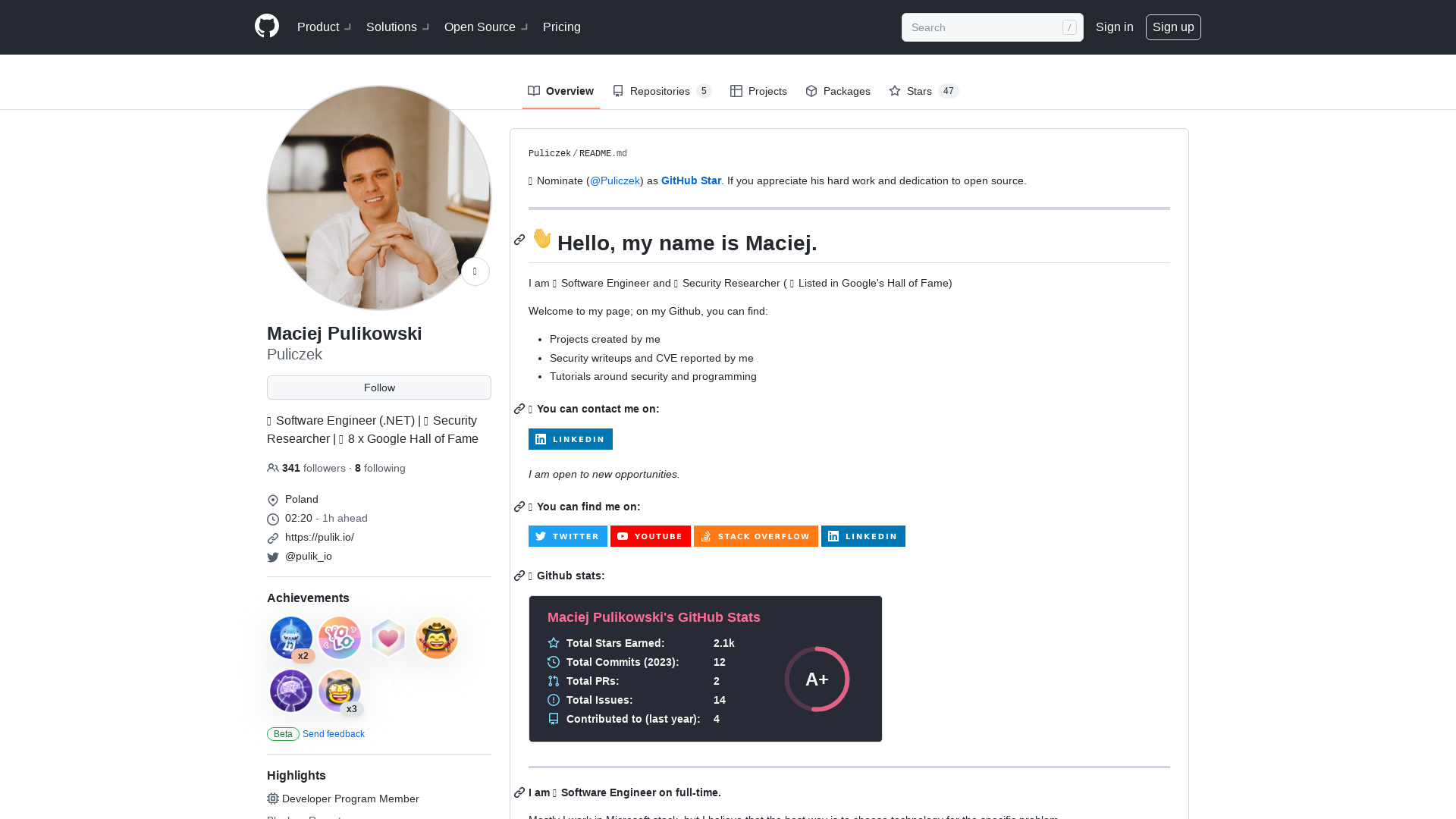Click the Total Issues icon
The width and height of the screenshot is (1456, 819).
coord(554,700)
